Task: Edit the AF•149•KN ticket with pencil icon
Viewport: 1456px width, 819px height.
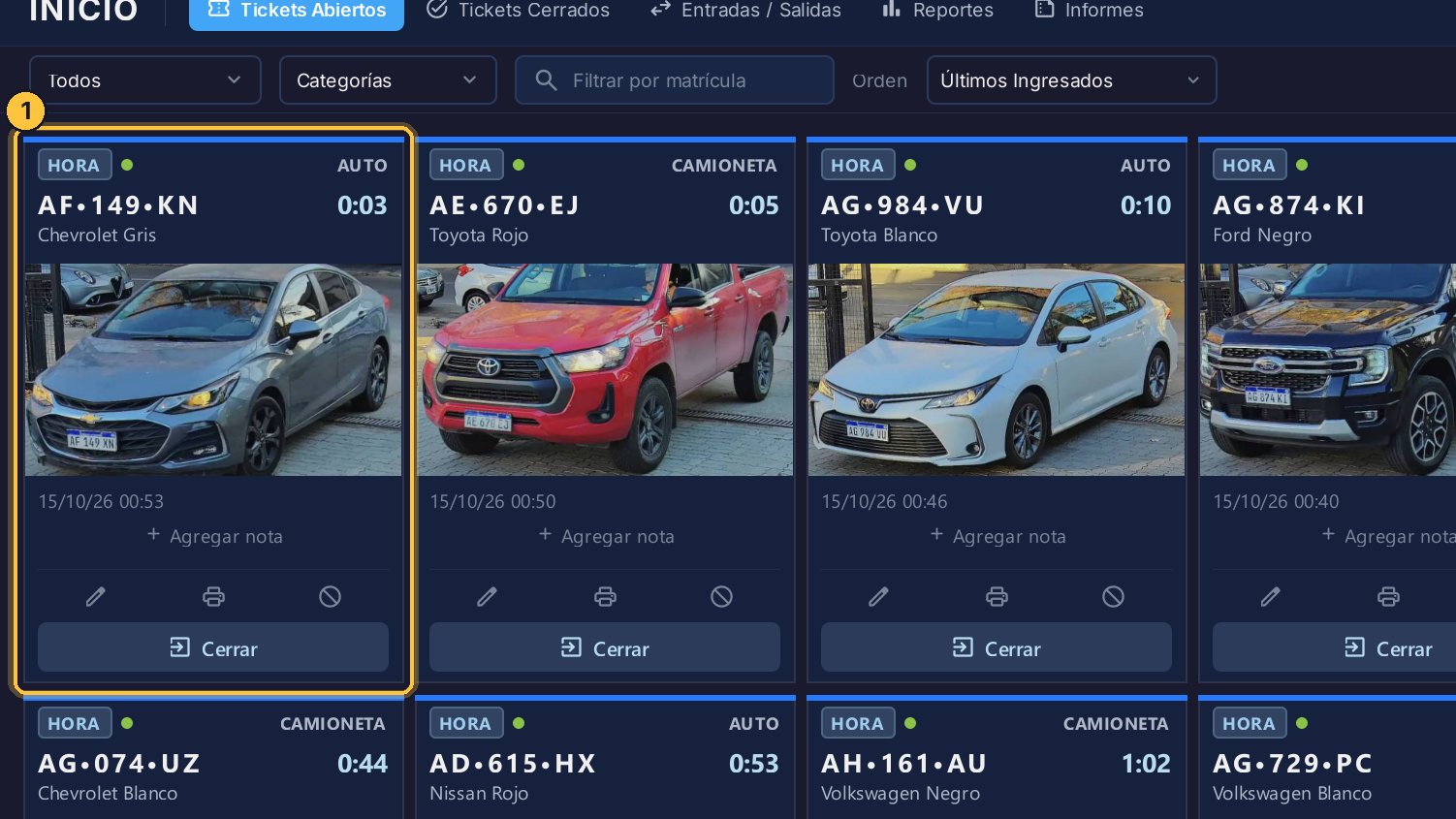Action: 95,596
